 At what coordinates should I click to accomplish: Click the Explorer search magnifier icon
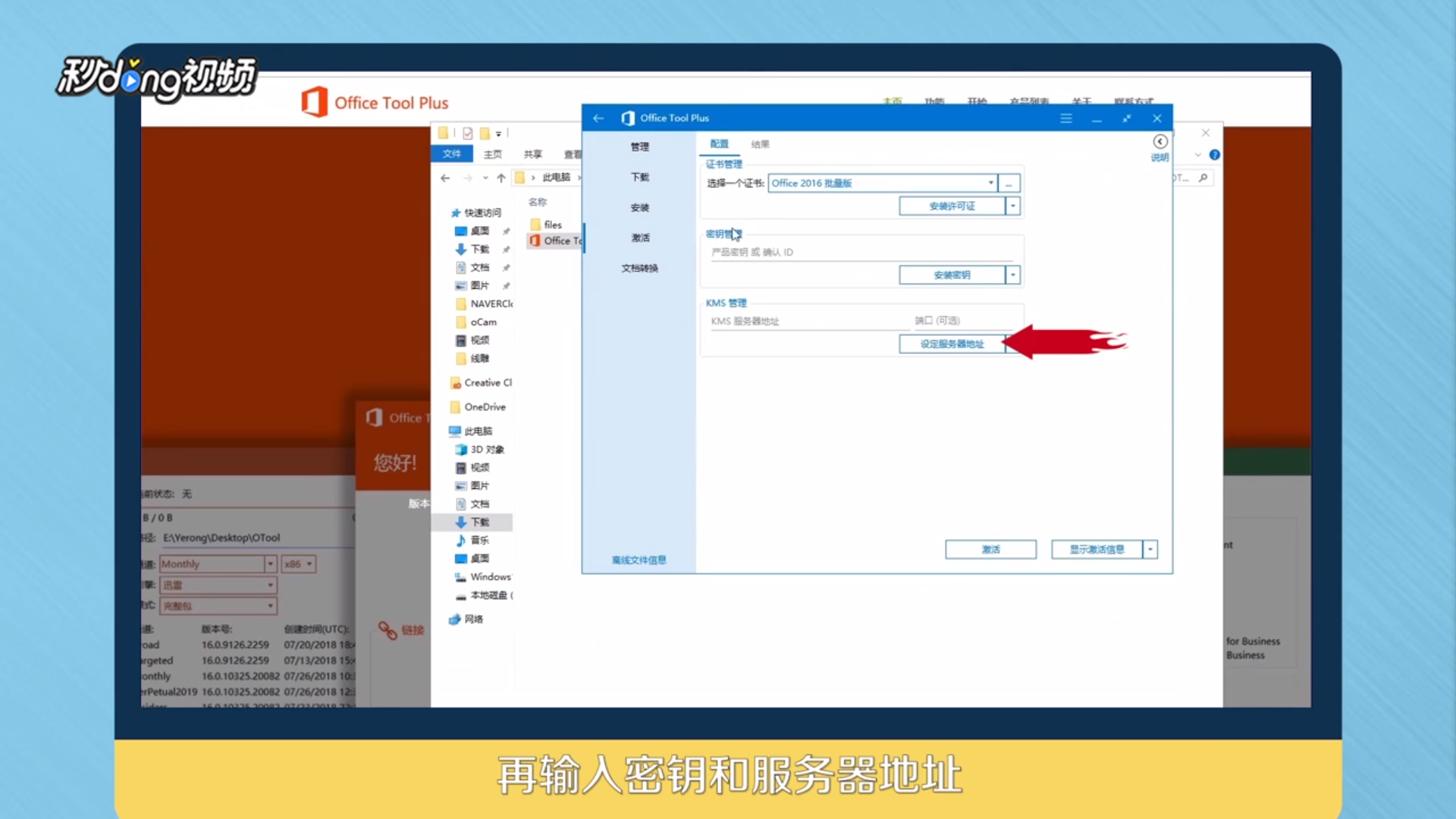[1203, 178]
